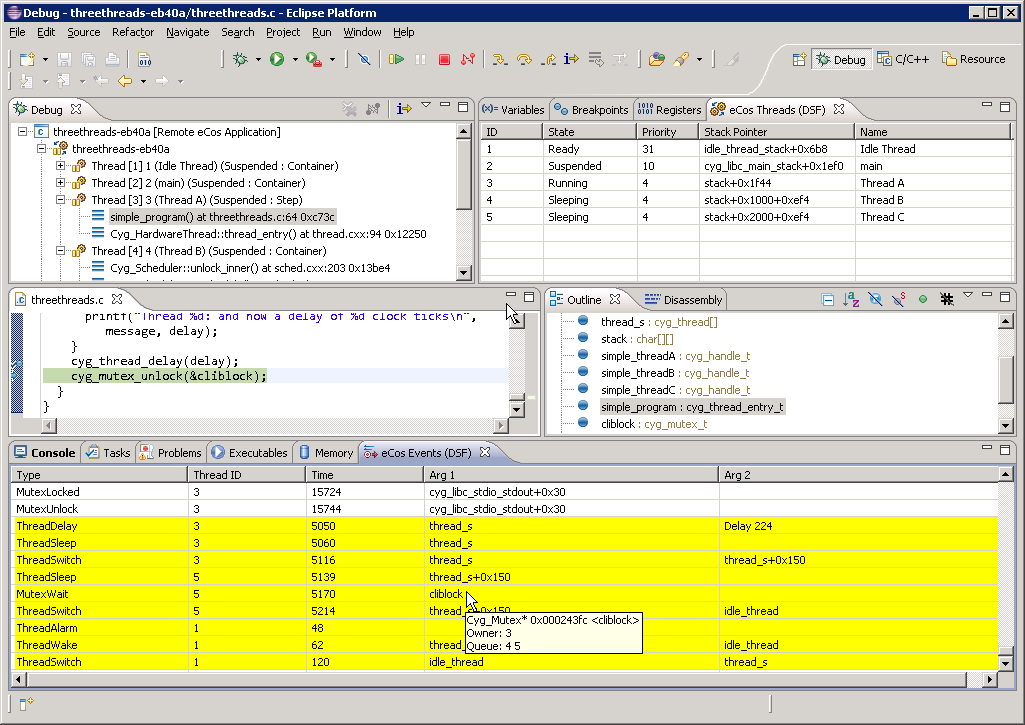Click the Step Over icon
The width and height of the screenshot is (1025, 725).
coord(524,59)
